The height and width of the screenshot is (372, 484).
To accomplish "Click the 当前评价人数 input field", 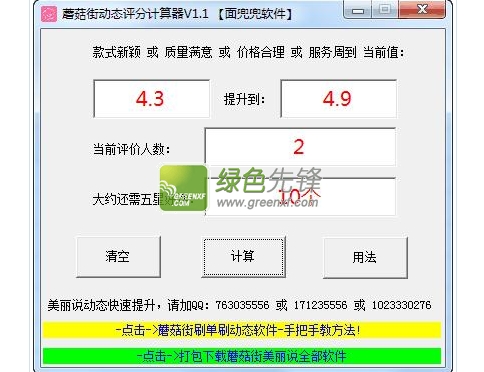I will (300, 147).
